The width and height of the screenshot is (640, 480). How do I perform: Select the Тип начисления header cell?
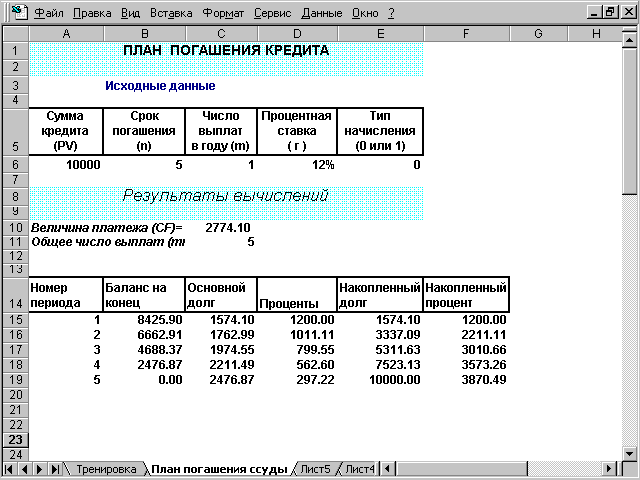pos(381,131)
